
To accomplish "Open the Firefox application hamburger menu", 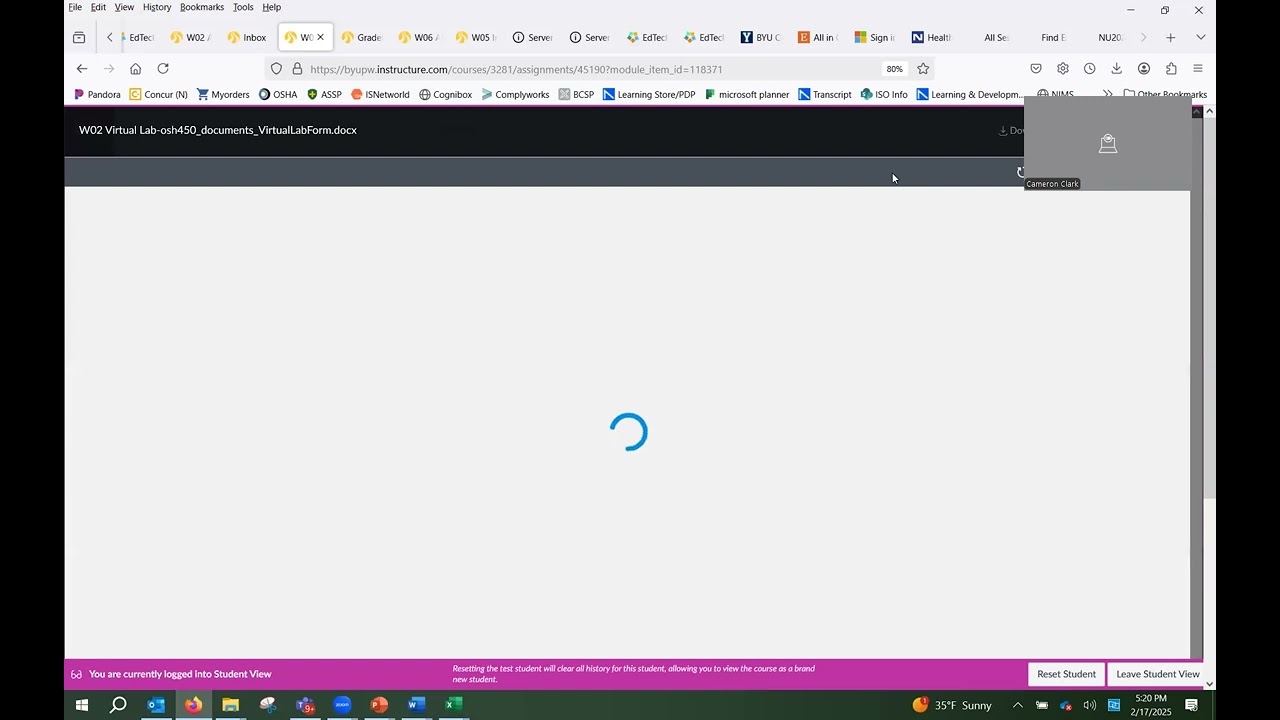I will [x=1198, y=69].
